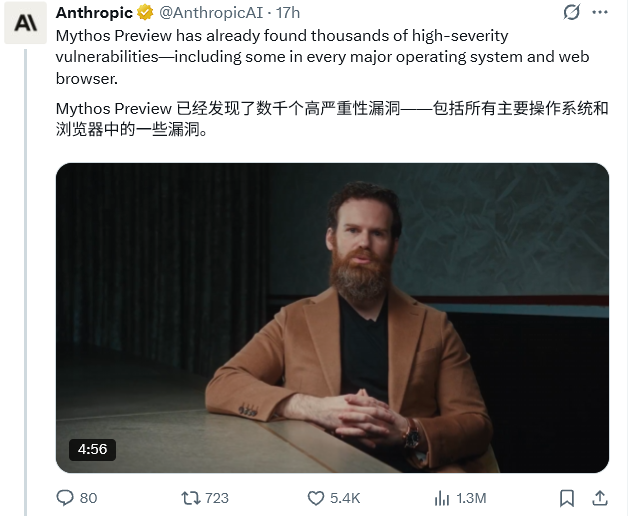Open the 17h timestamp permalink

[288, 13]
